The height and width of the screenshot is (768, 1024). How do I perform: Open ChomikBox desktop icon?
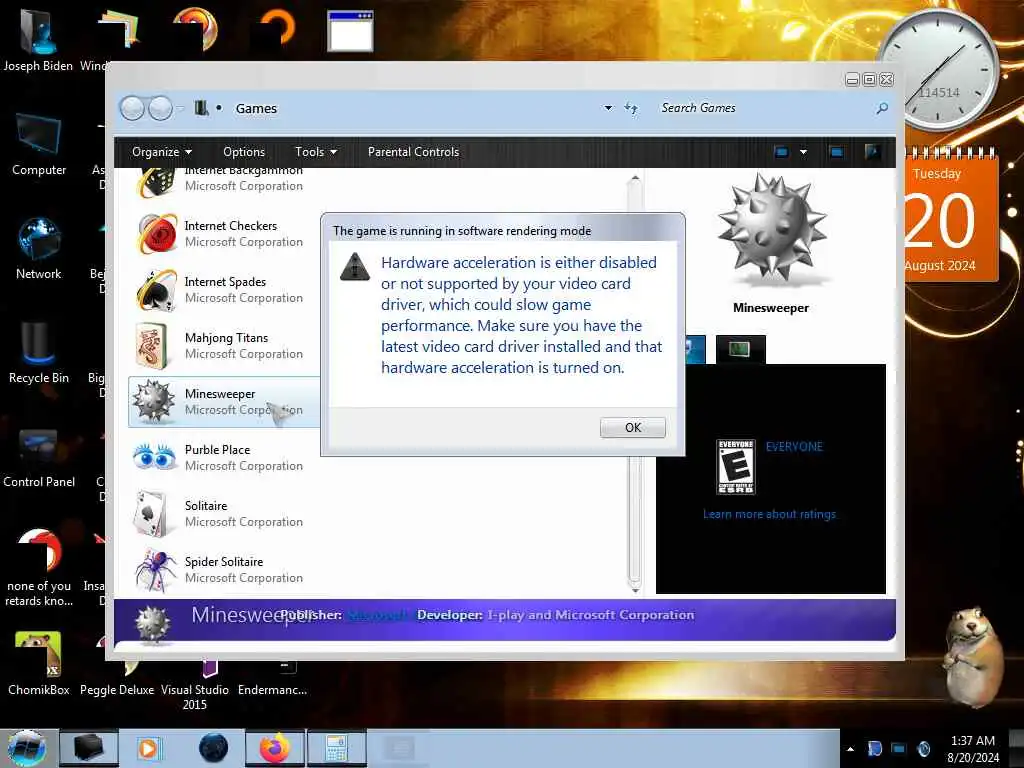click(x=39, y=663)
